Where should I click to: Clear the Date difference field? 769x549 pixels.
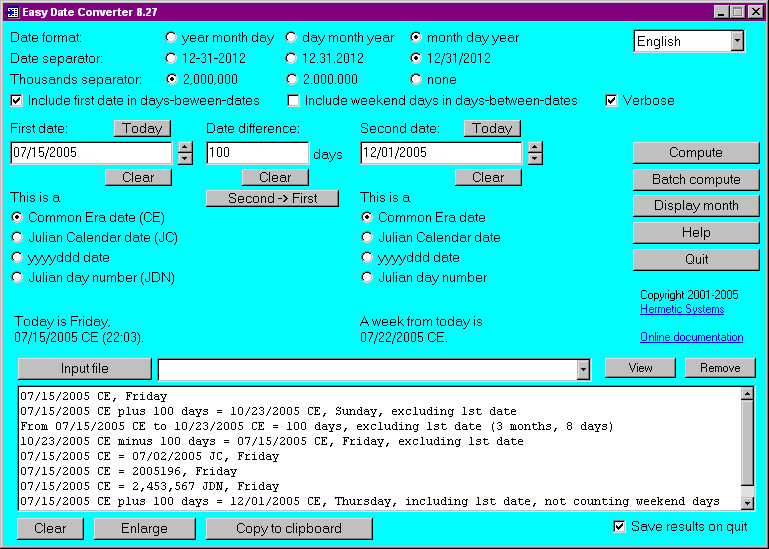(275, 177)
